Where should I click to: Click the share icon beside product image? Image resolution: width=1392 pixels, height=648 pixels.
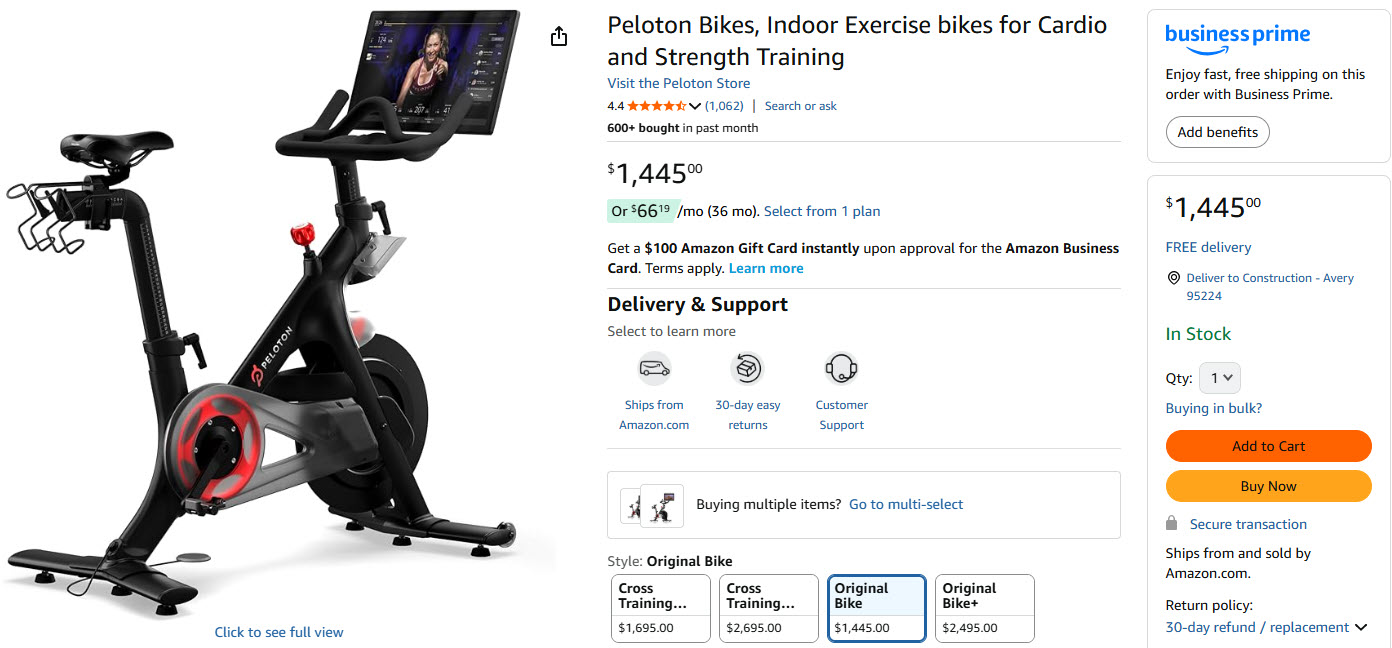click(x=559, y=37)
